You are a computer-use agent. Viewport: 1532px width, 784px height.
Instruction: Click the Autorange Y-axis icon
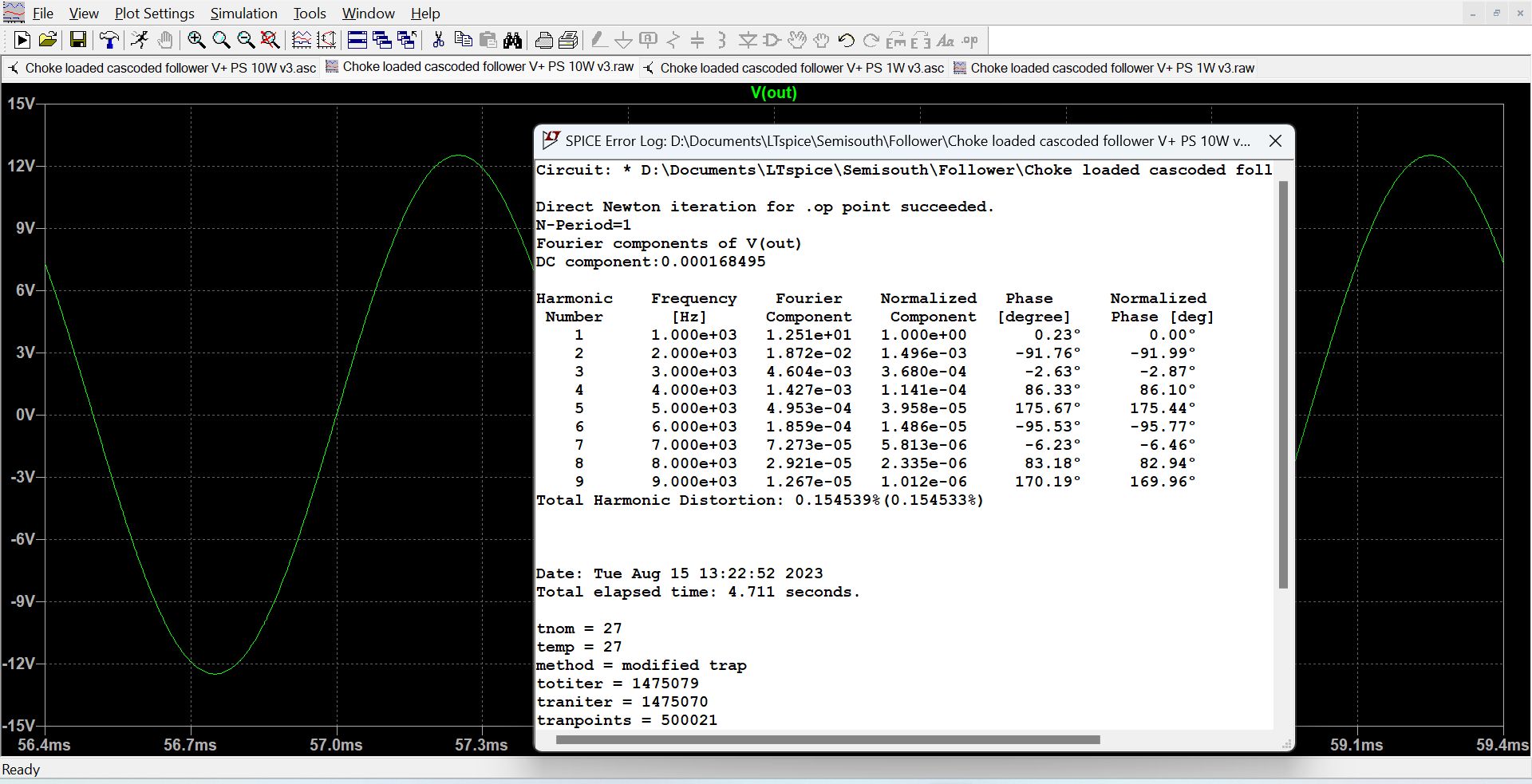[326, 40]
